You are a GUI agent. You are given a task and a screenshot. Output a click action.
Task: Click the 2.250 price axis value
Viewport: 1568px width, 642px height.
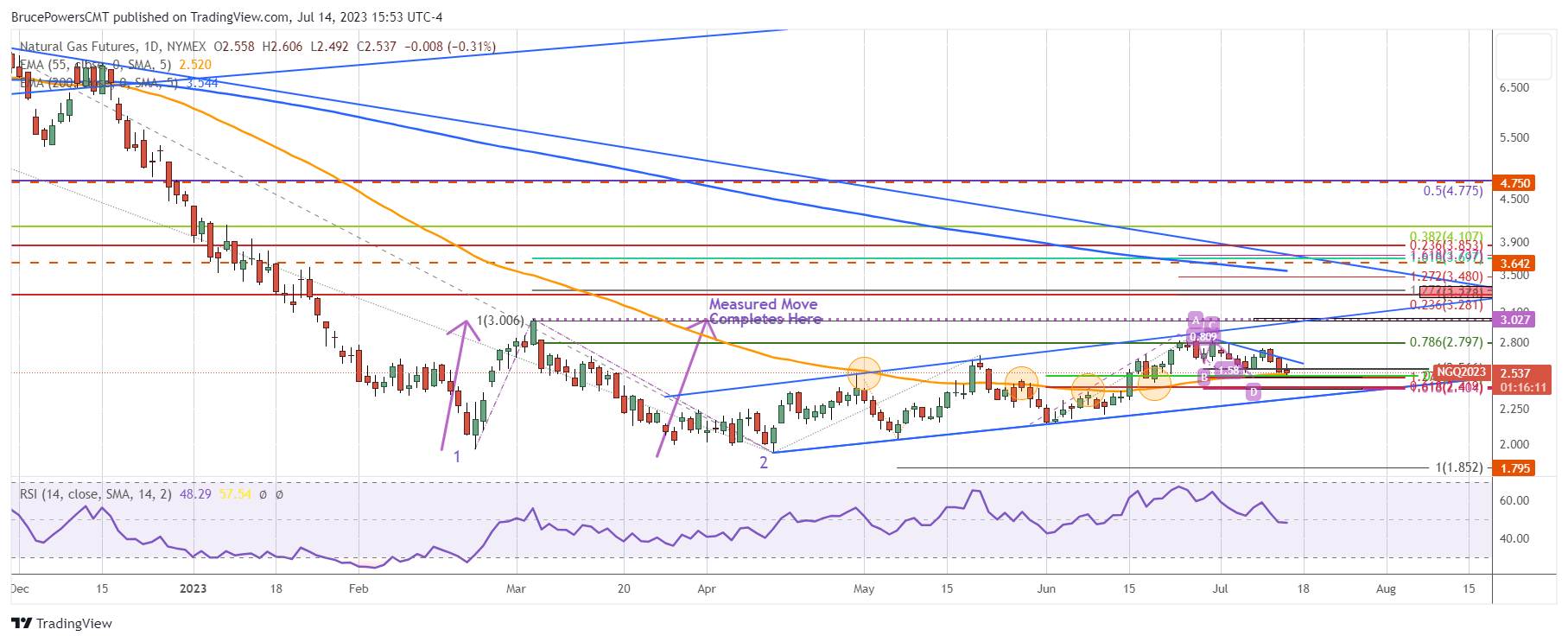tap(1514, 410)
